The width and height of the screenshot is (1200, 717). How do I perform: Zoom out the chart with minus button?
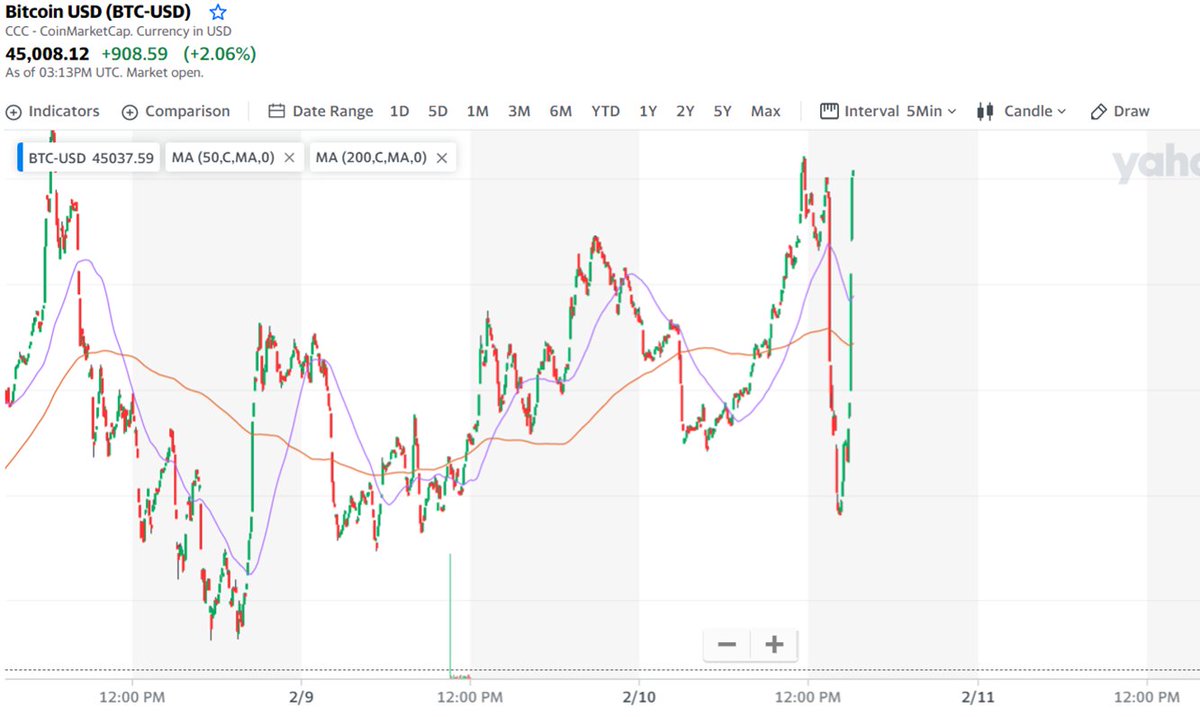coord(727,645)
